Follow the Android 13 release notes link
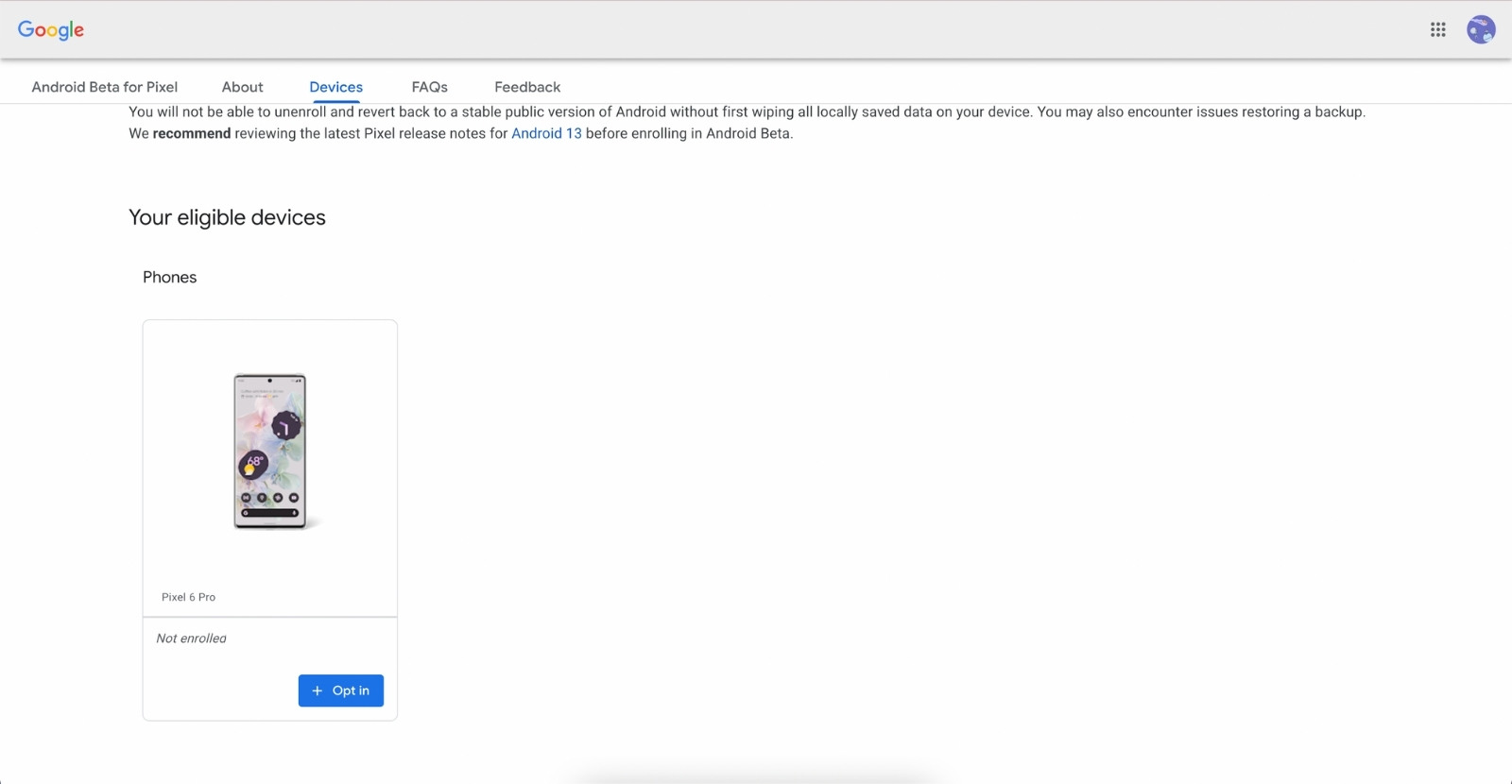1512x784 pixels. [546, 134]
